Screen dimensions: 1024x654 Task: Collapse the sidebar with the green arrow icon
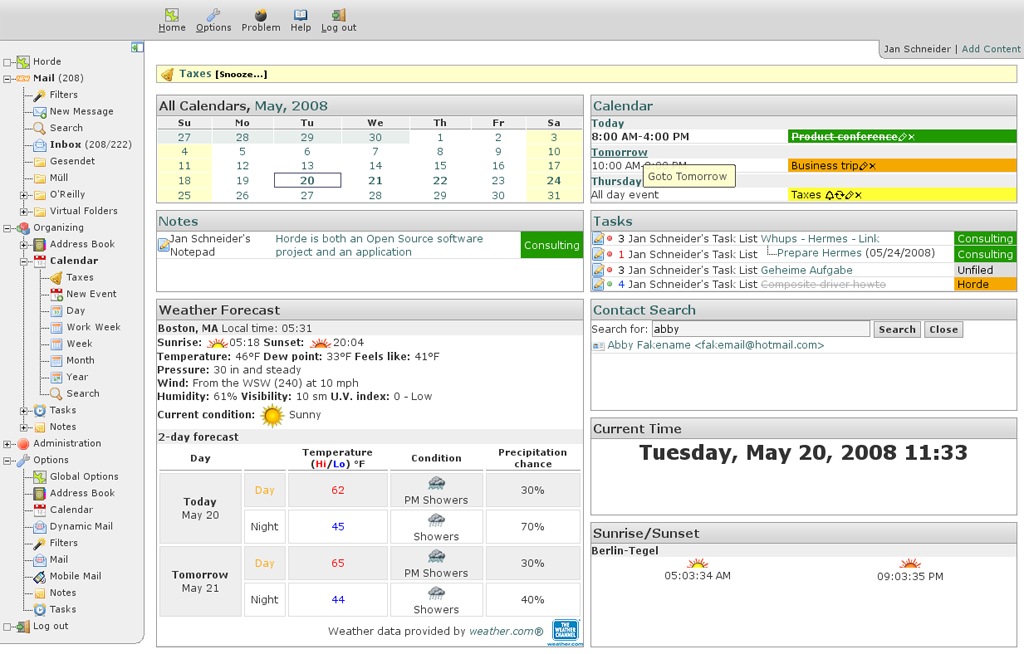[x=137, y=47]
